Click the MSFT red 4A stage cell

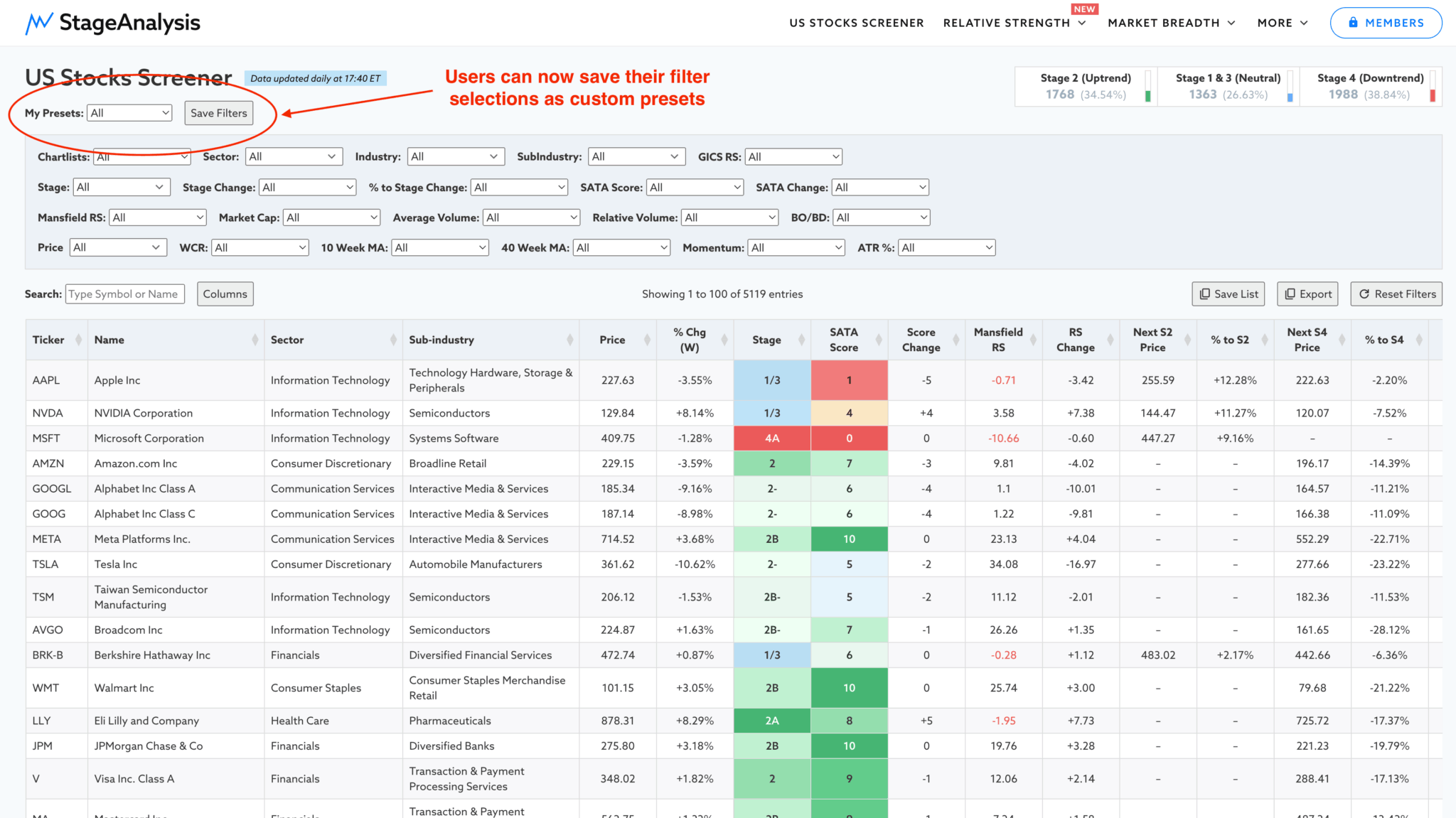pos(772,438)
